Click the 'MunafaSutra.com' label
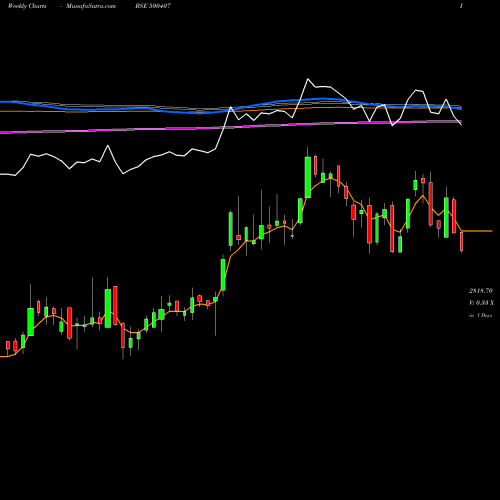This screenshot has width=500, height=500. tap(91, 6)
